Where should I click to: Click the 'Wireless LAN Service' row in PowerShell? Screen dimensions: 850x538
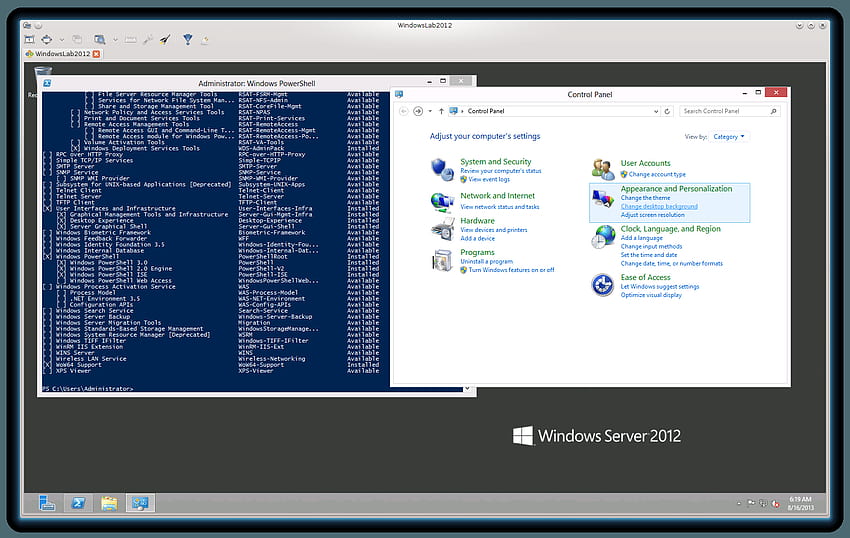pos(211,359)
